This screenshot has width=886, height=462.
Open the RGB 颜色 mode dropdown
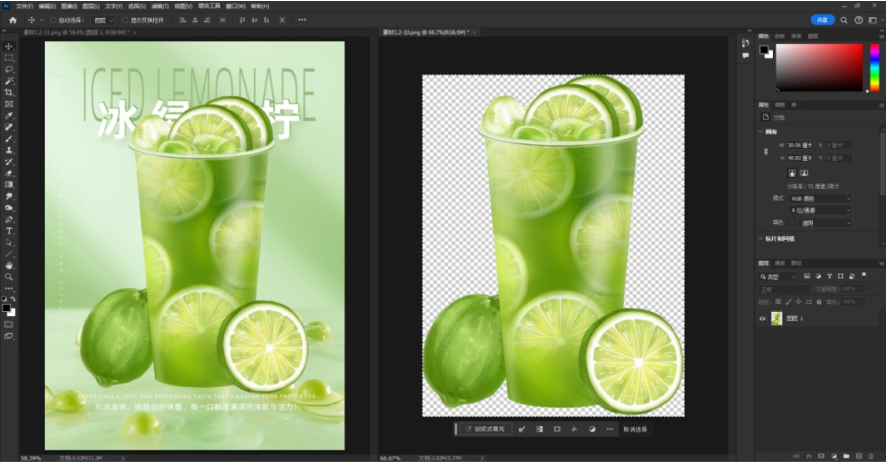point(820,198)
